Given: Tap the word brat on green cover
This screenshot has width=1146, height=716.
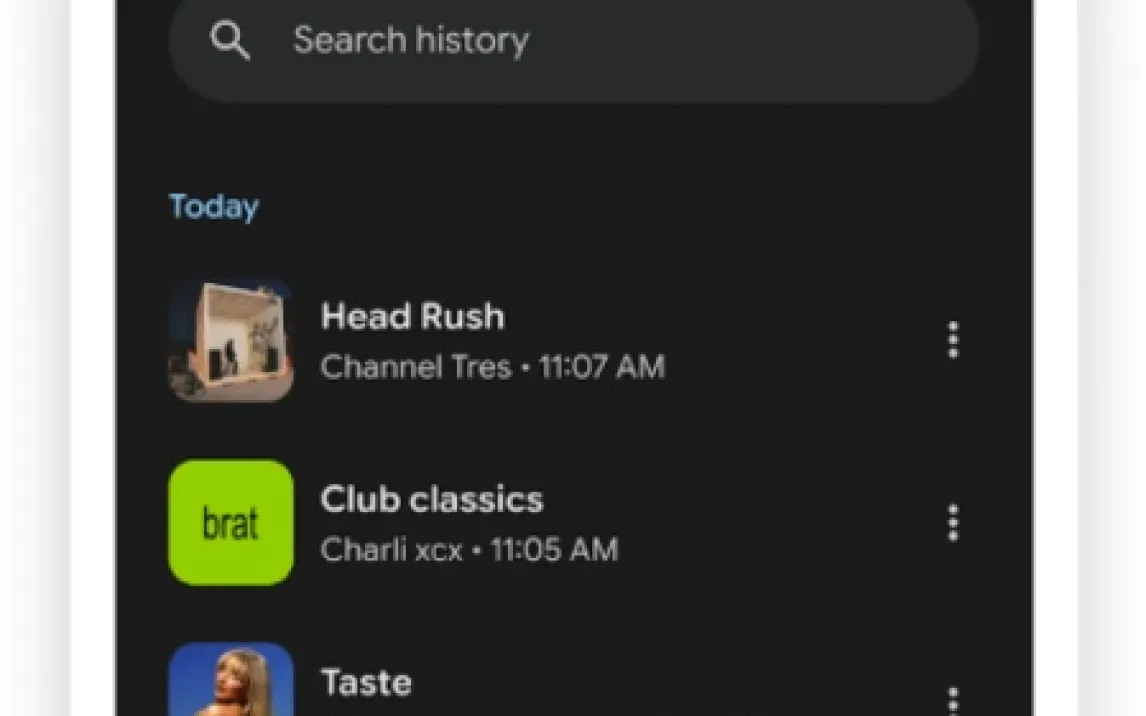Looking at the screenshot, I should pos(230,523).
